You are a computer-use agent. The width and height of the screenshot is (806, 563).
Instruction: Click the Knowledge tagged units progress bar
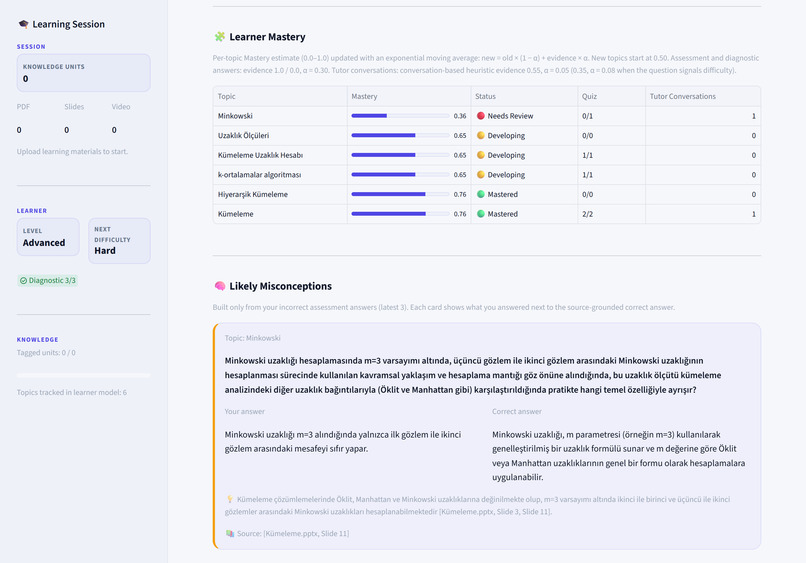pos(83,375)
